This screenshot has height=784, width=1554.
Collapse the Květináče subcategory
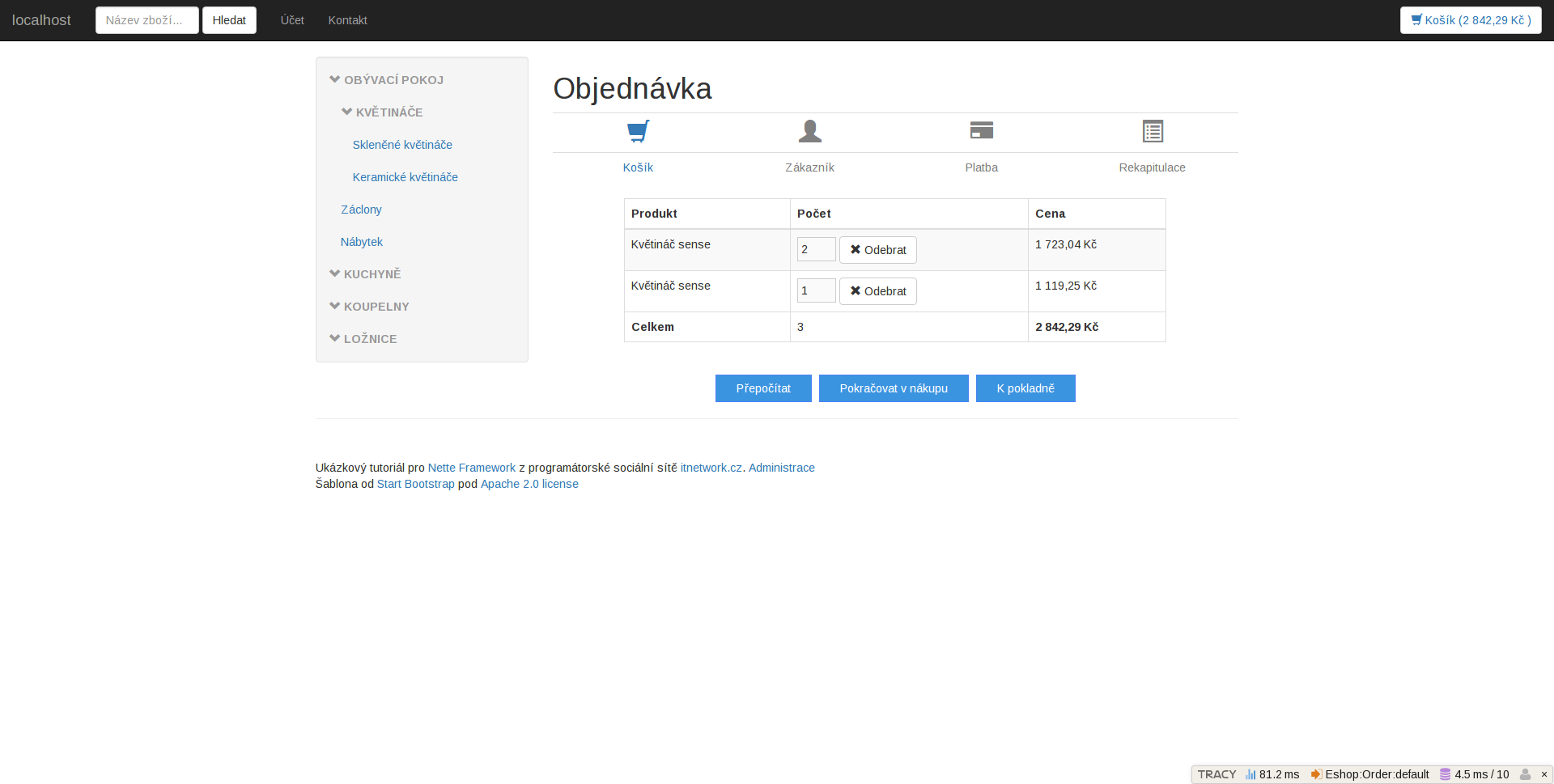[x=382, y=112]
